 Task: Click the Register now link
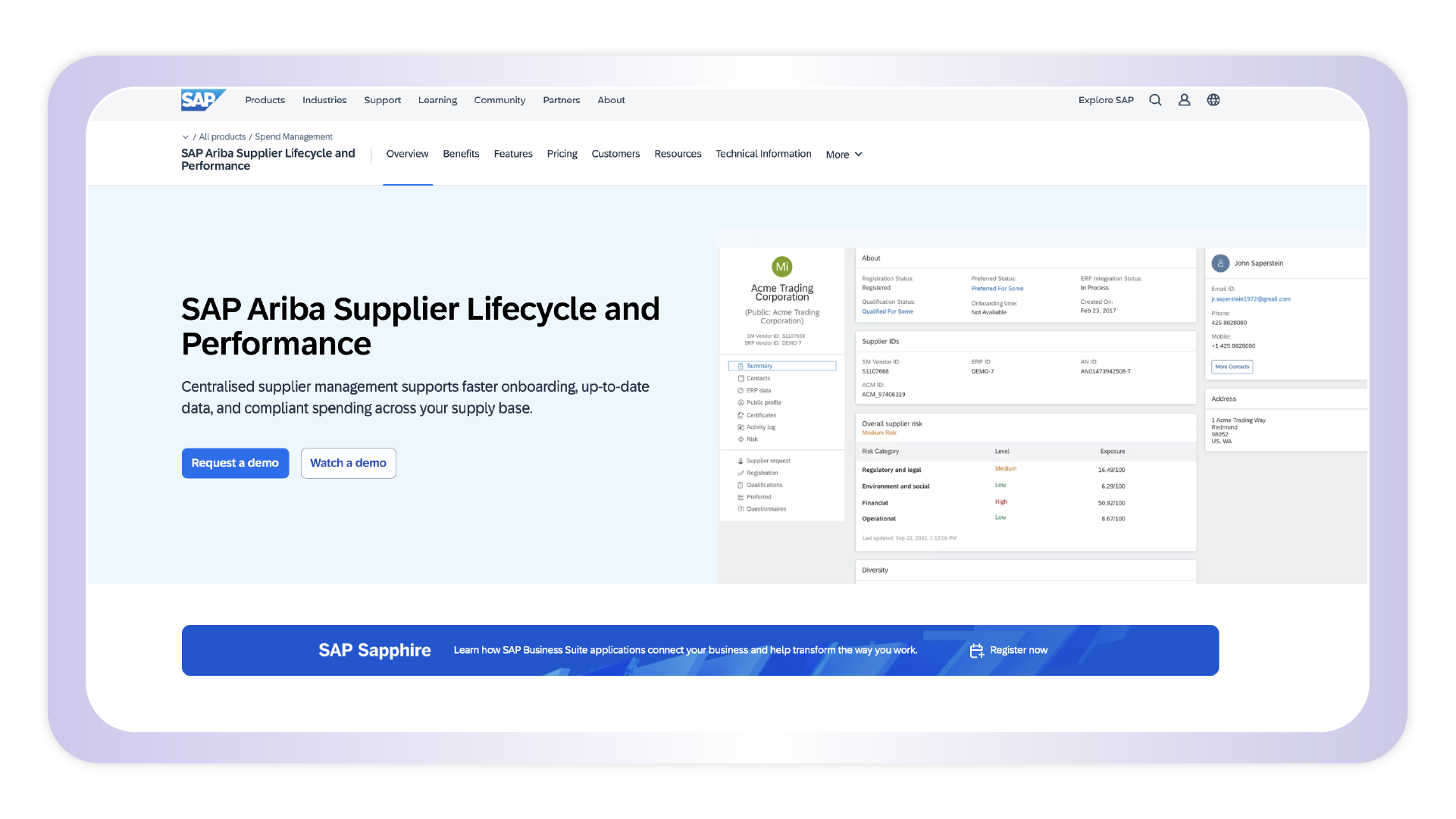click(1018, 651)
